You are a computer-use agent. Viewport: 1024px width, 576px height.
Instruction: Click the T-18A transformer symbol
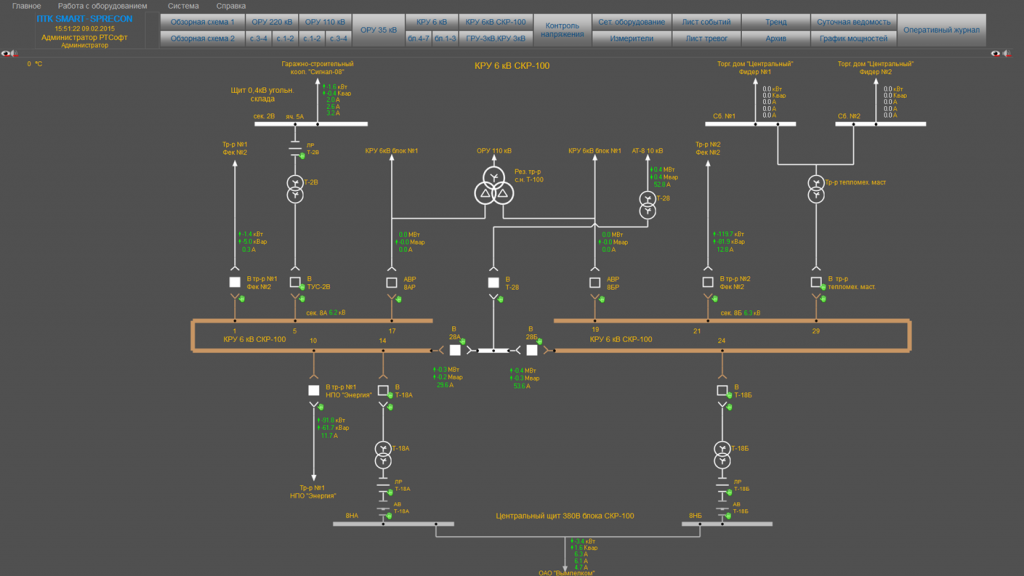383,455
